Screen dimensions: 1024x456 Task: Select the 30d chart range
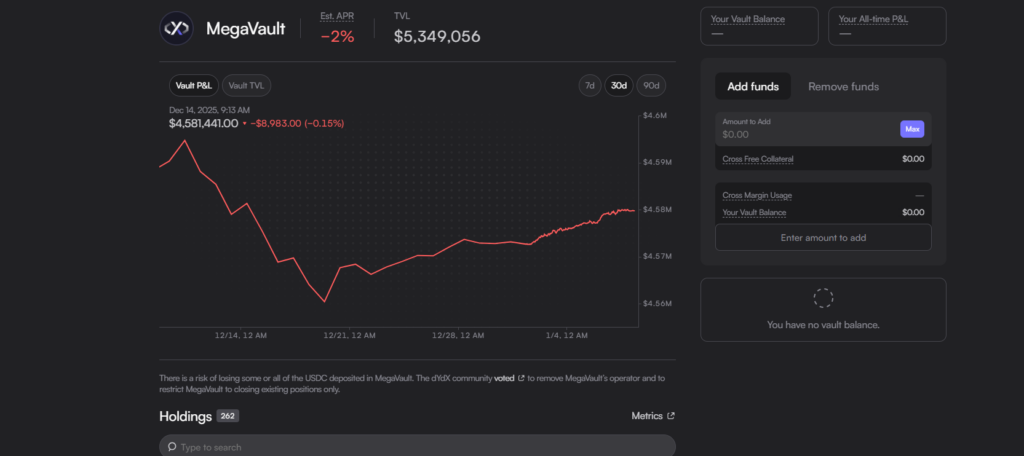click(x=620, y=86)
